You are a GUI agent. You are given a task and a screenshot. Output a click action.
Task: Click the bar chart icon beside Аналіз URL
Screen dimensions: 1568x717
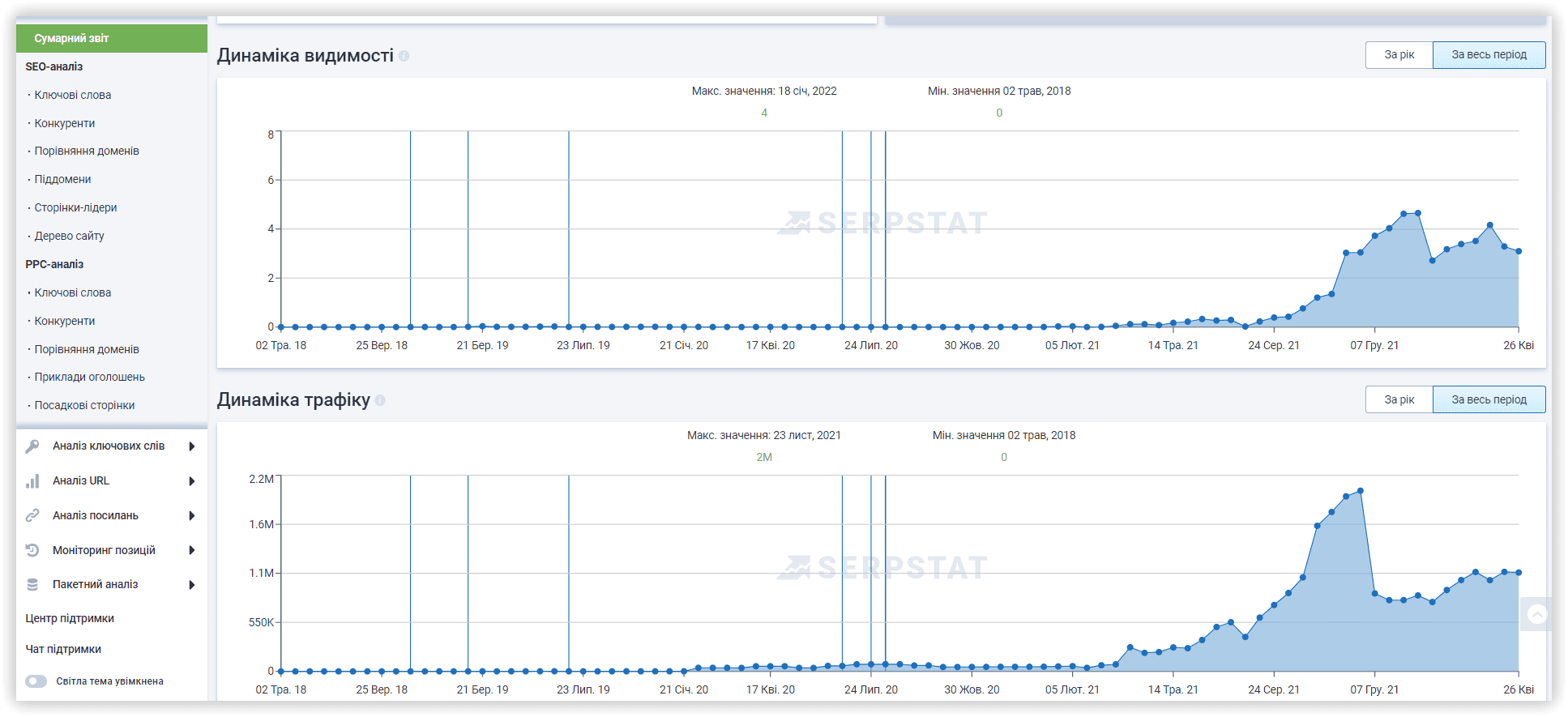click(32, 481)
